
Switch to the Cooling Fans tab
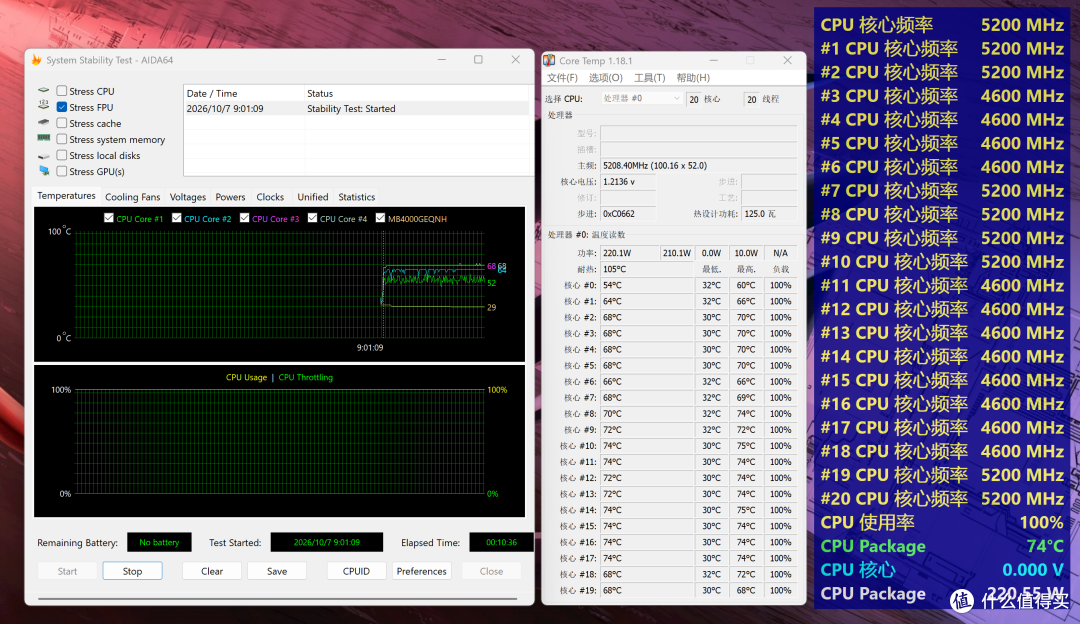(132, 197)
